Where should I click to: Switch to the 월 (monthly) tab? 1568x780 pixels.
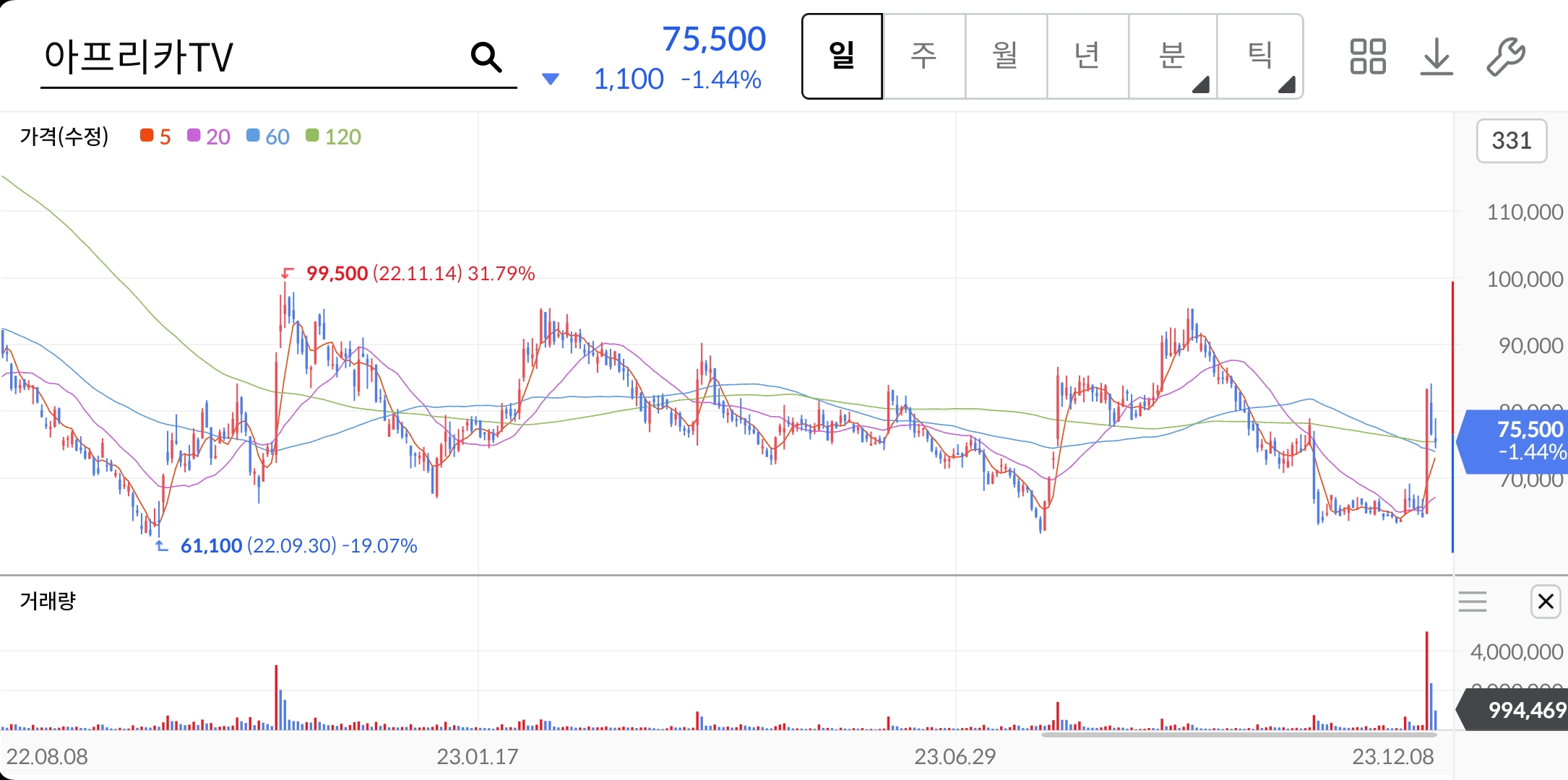1005,56
